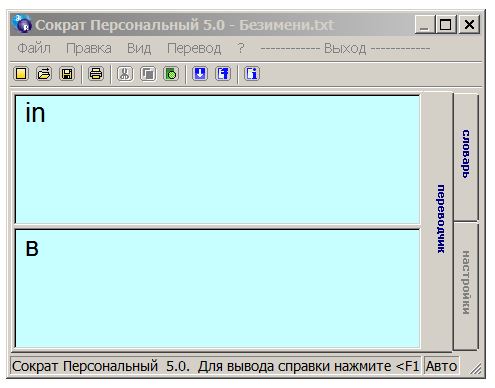
Task: Translate using the blue down-arrow icon
Action: pyautogui.click(x=200, y=74)
